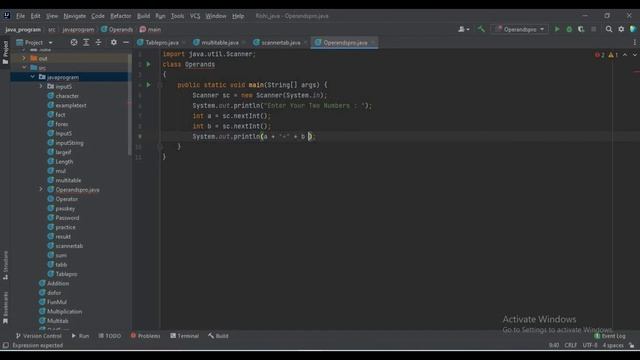This screenshot has width=640, height=360.
Task: Open the character class file
Action: click(x=67, y=96)
